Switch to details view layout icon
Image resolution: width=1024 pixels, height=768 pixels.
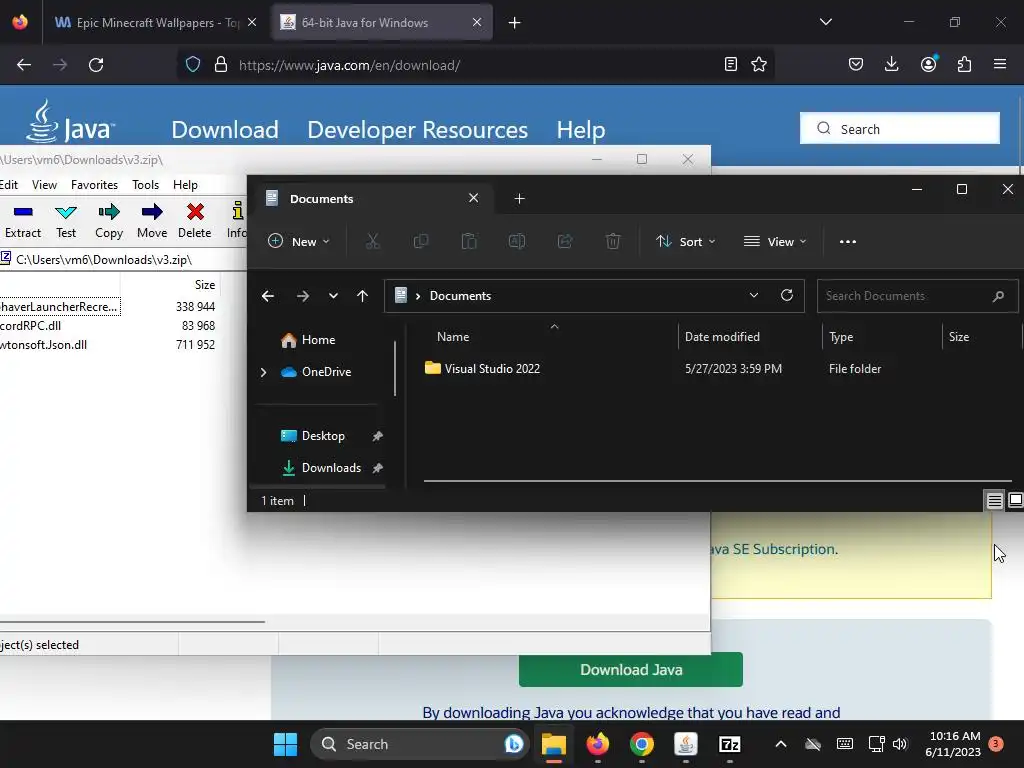994,501
